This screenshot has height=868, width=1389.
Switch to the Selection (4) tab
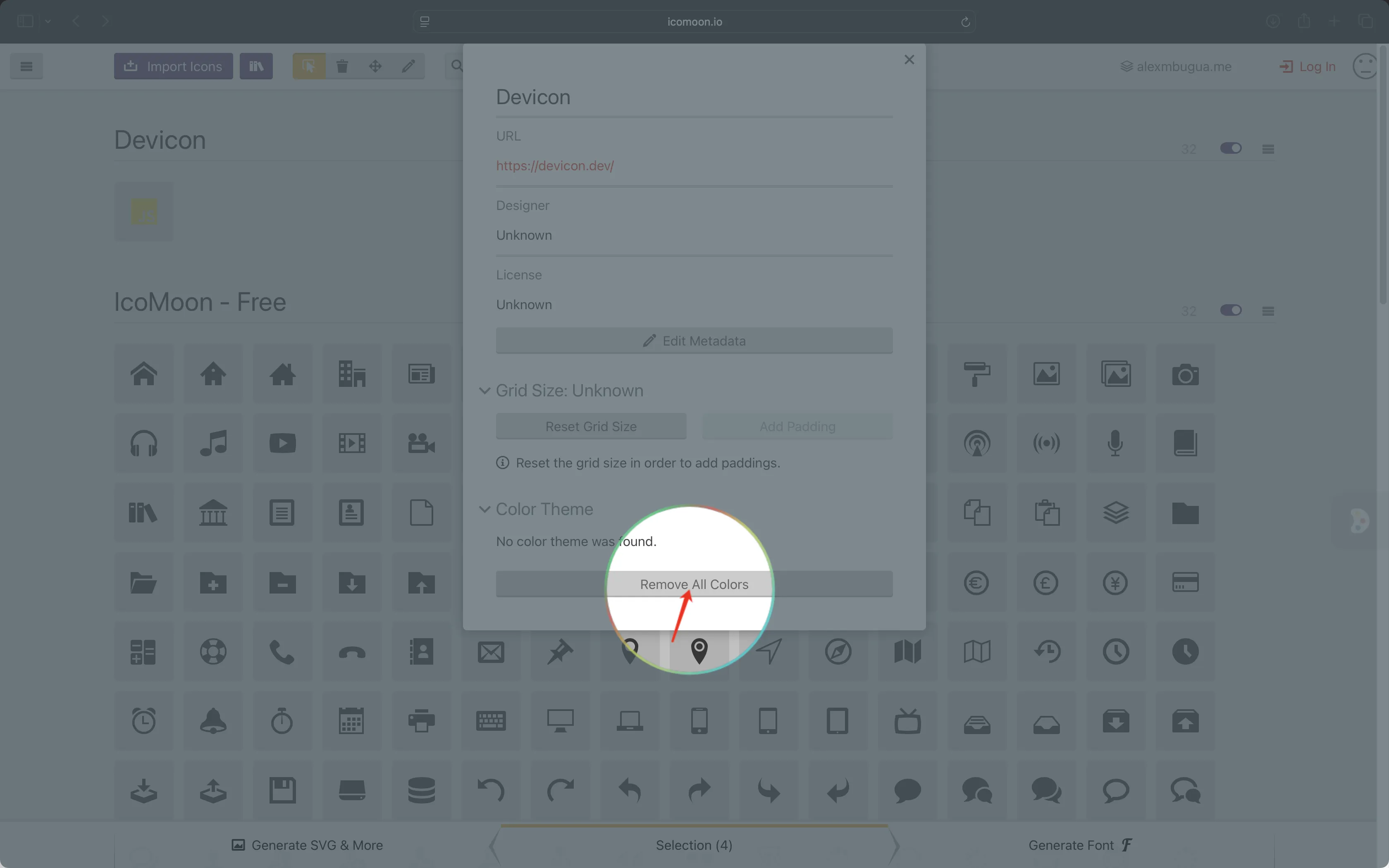pyautogui.click(x=694, y=844)
